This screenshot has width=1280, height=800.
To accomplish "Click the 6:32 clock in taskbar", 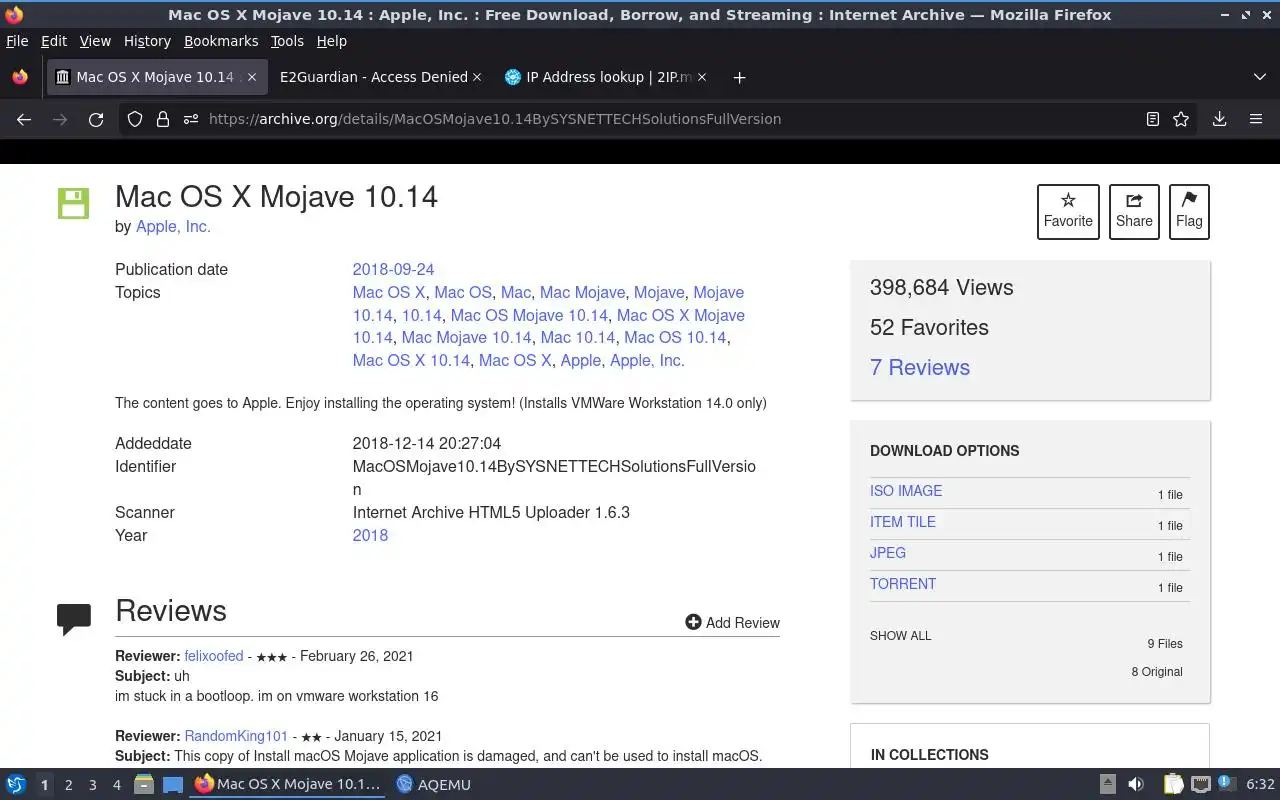I will (x=1260, y=785).
